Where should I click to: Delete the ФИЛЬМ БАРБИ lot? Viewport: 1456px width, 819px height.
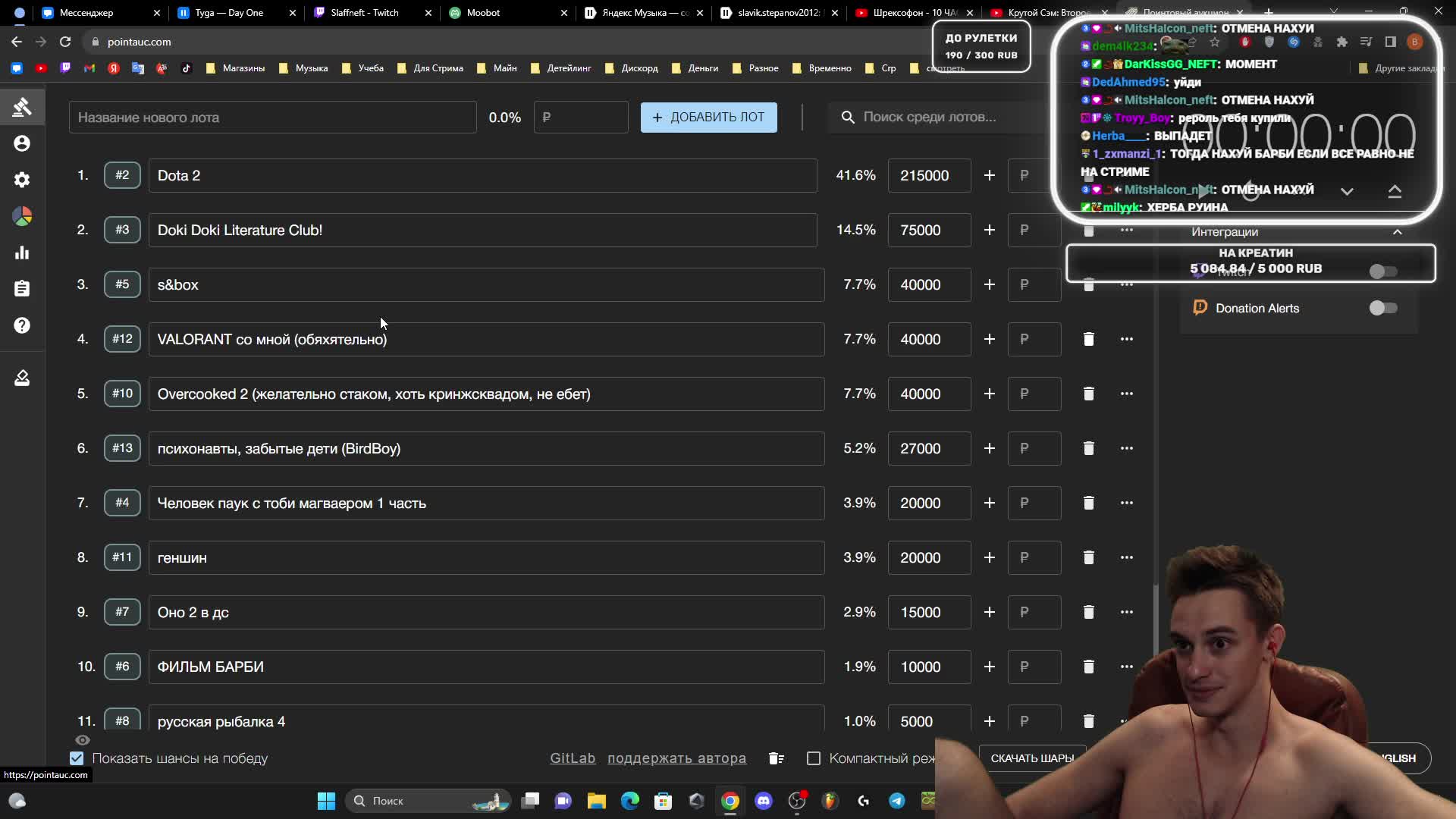[1088, 667]
